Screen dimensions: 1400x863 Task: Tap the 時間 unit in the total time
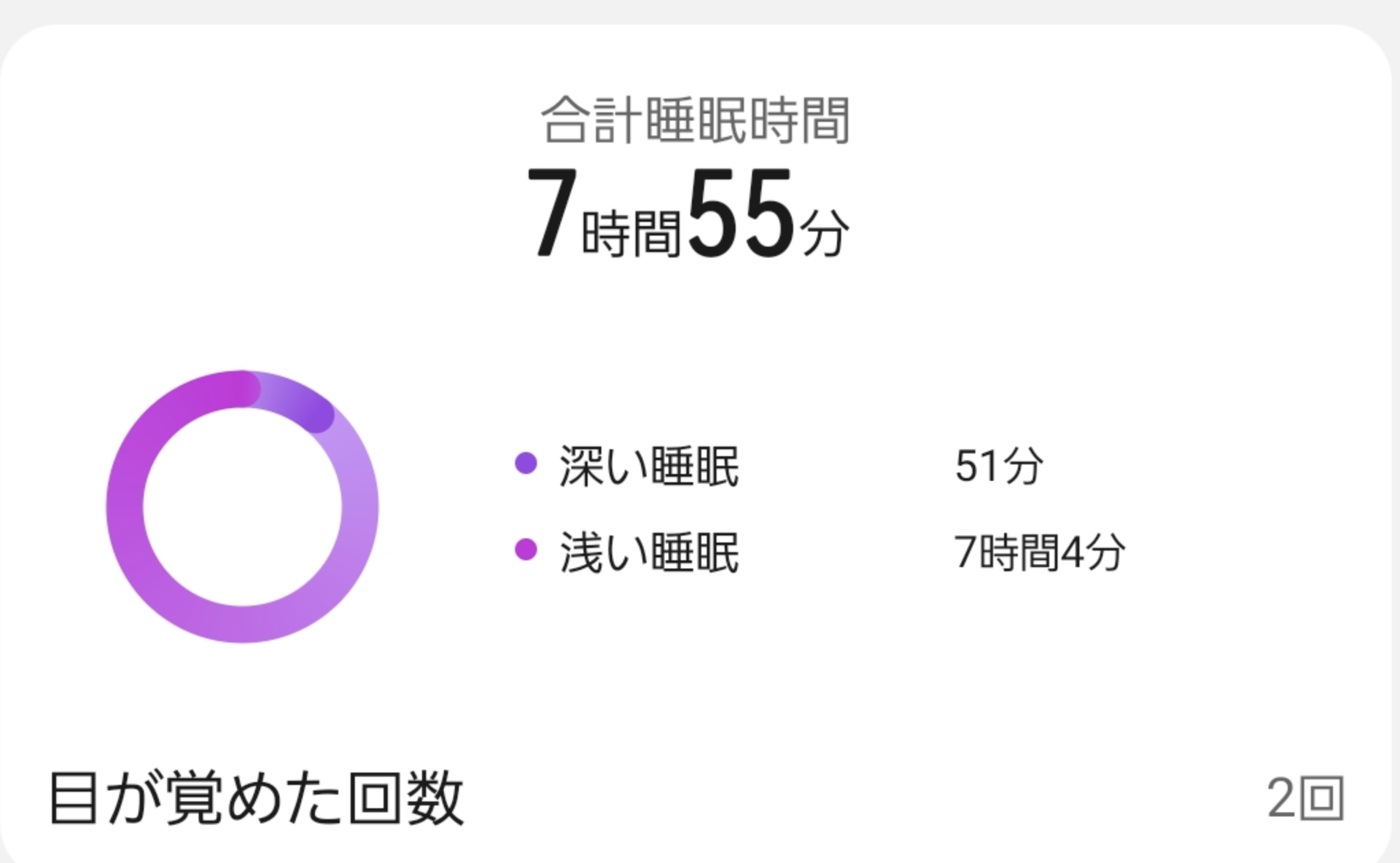tap(631, 234)
